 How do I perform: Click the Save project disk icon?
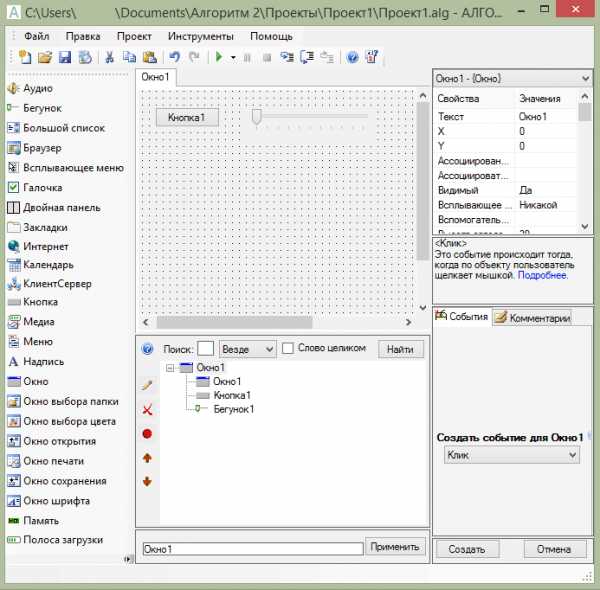65,57
